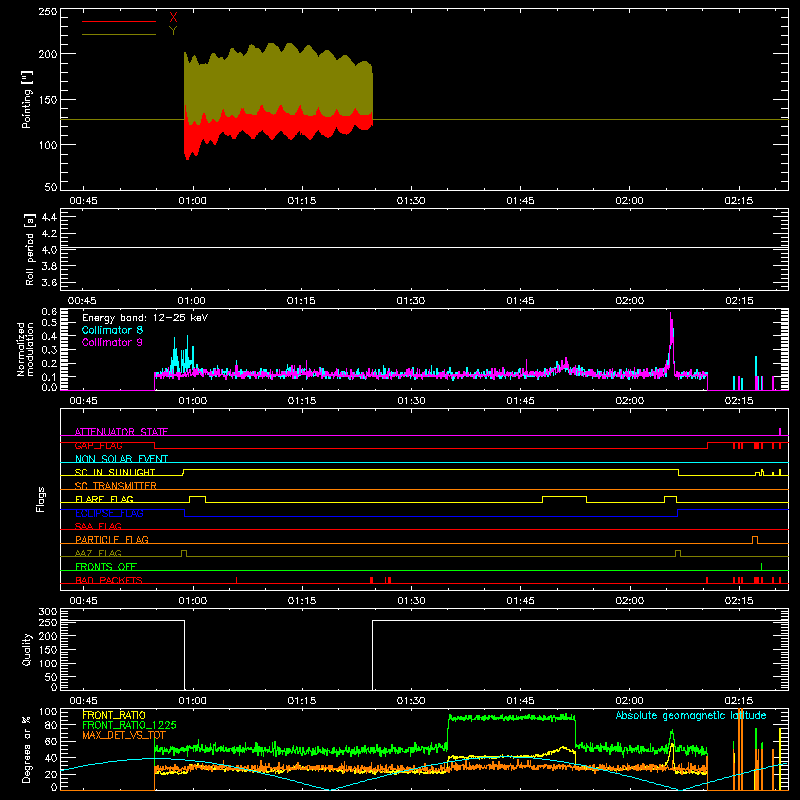Viewport: 800px width, 800px height.
Task: Click the red X legend line sample
Action: click(119, 21)
